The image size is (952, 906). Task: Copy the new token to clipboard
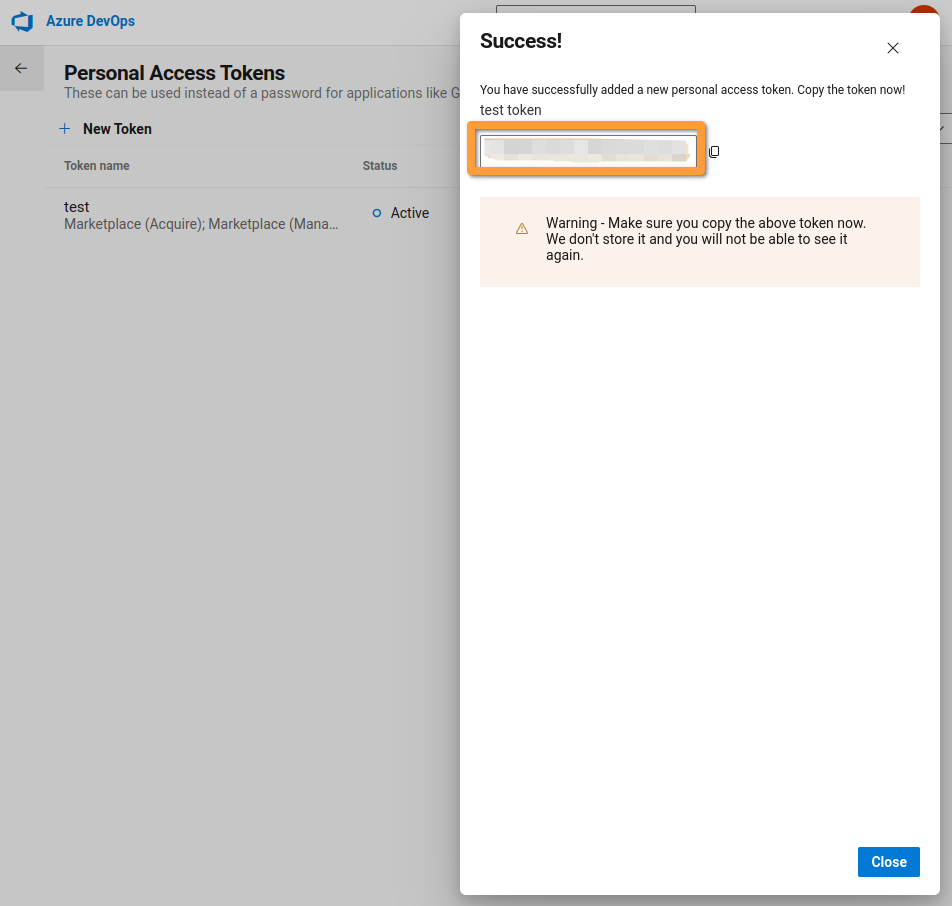714,151
